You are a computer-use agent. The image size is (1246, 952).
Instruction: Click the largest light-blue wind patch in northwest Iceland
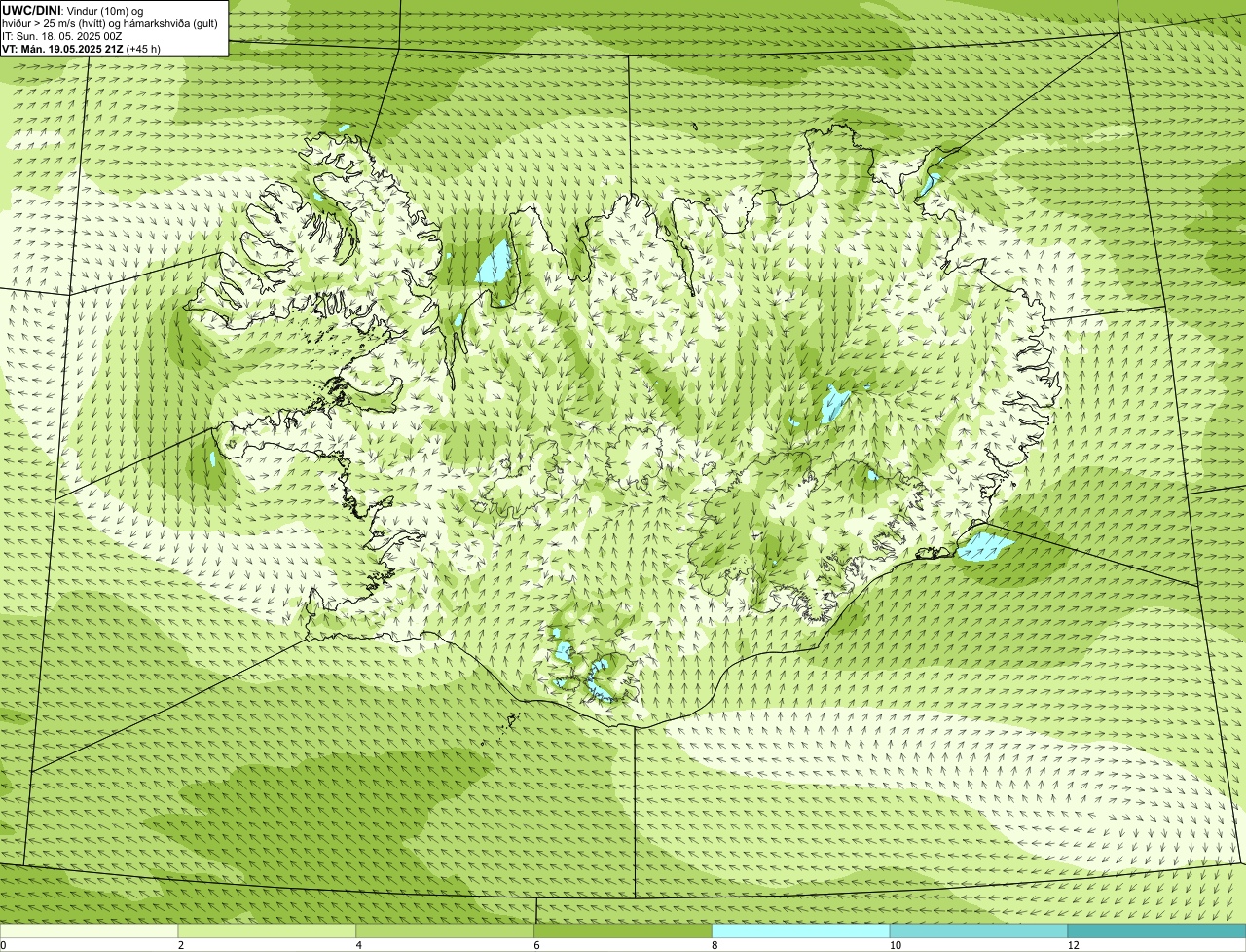point(495,263)
